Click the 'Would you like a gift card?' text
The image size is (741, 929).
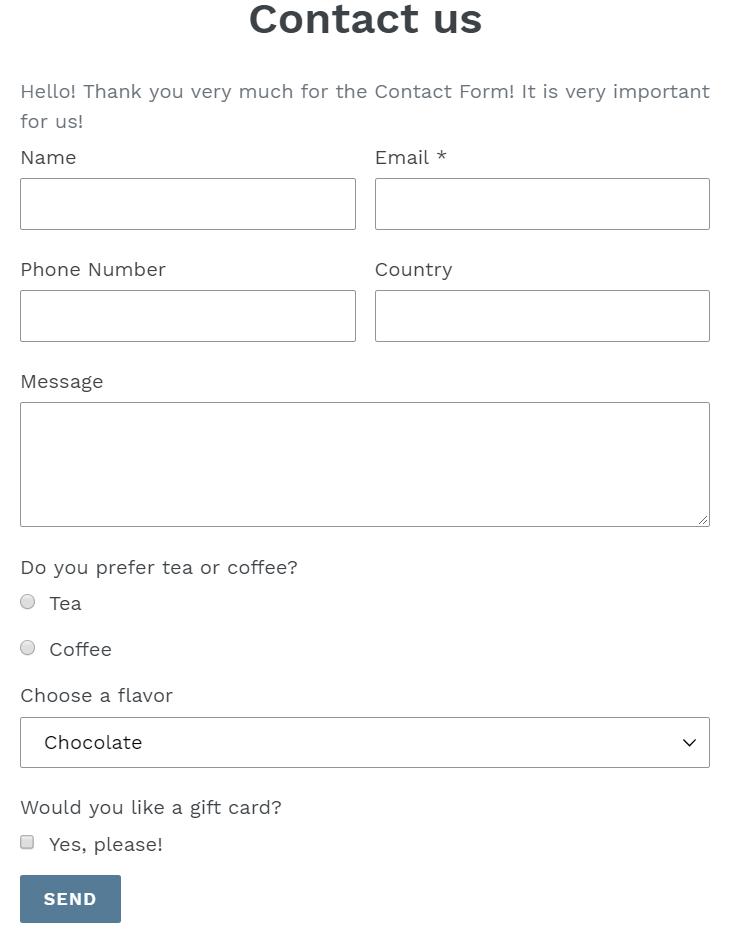tap(151, 807)
